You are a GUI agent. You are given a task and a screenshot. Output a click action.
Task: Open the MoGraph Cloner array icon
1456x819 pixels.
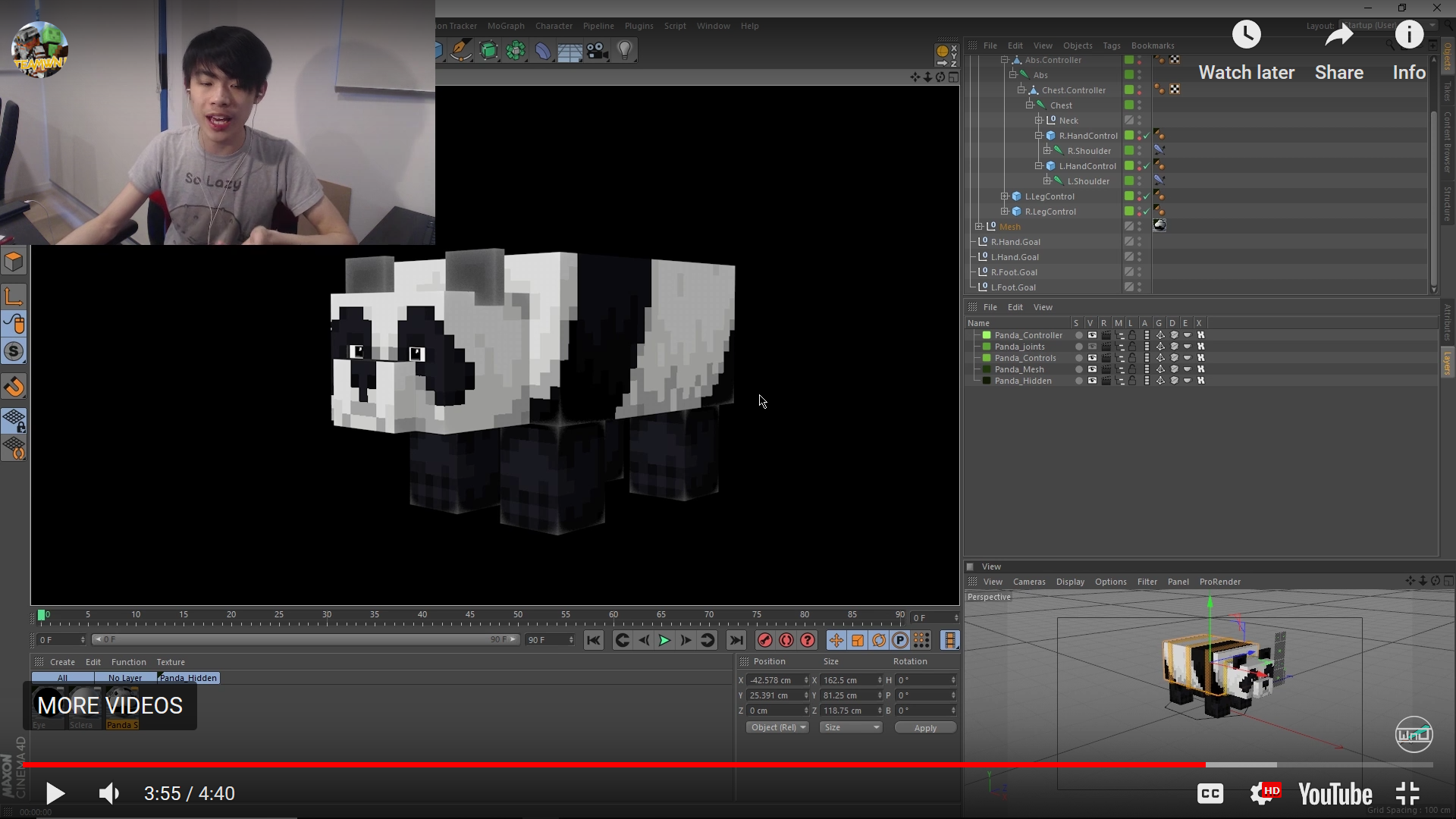516,51
